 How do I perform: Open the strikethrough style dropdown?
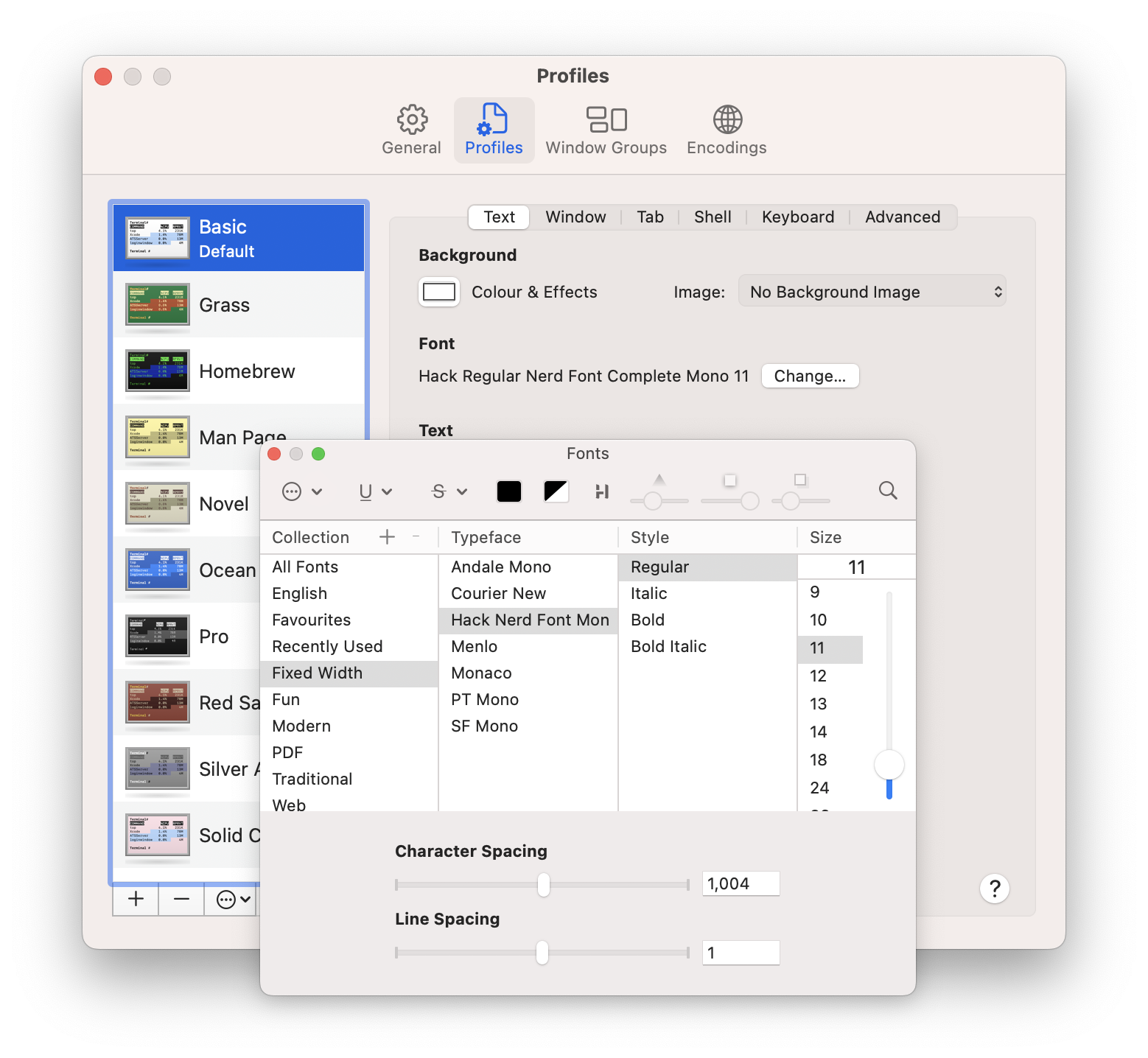pos(449,491)
